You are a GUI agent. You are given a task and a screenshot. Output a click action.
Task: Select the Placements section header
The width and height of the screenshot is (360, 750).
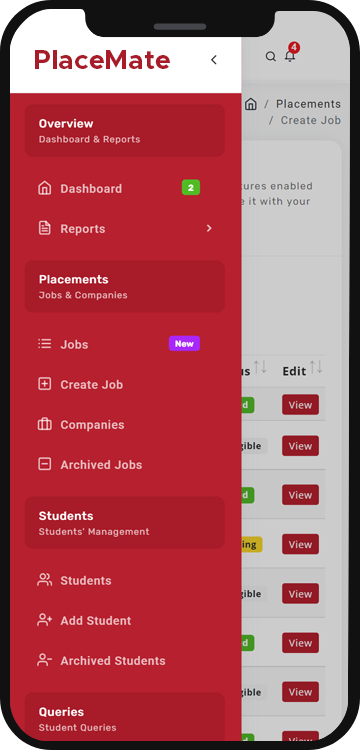(125, 287)
